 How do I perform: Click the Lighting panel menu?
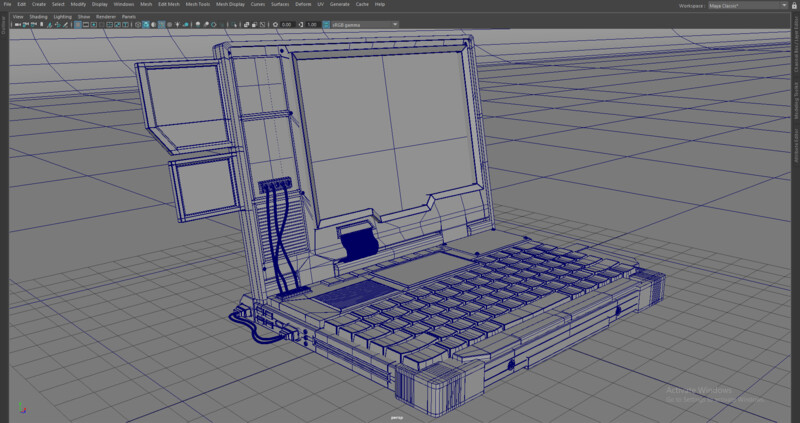pyautogui.click(x=62, y=16)
